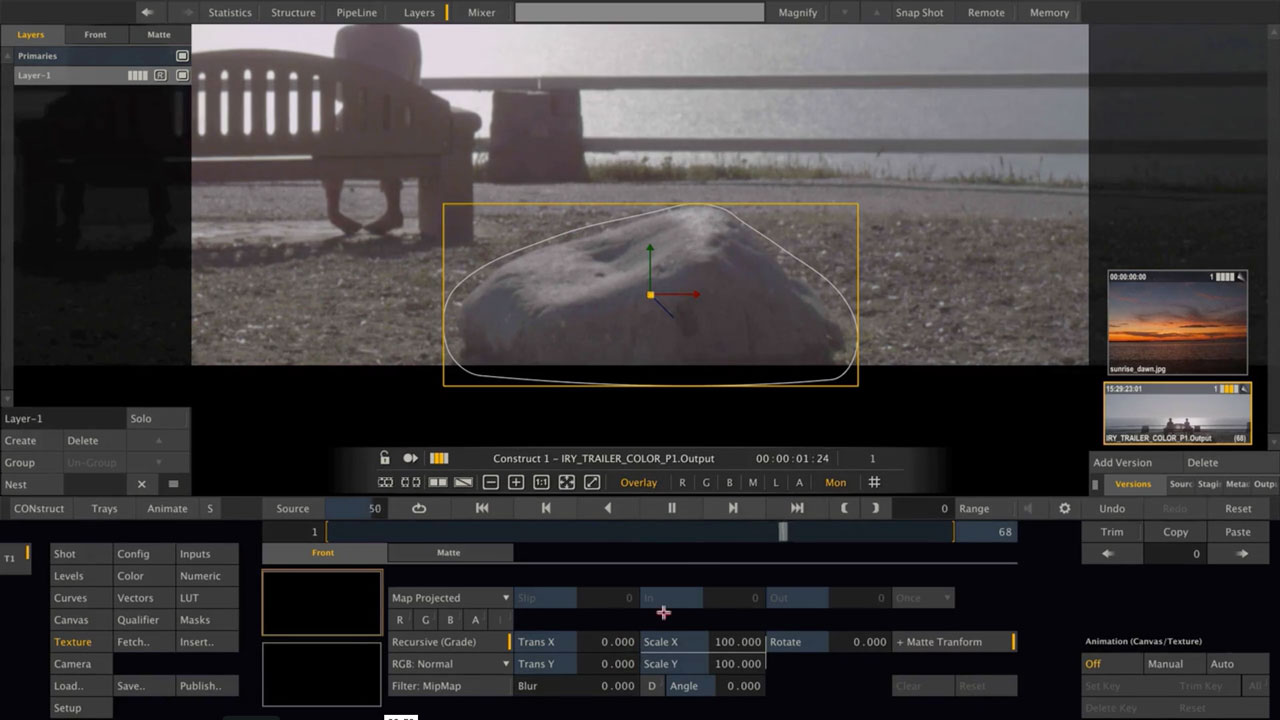Toggle the G channel view
The width and height of the screenshot is (1280, 720).
(706, 482)
